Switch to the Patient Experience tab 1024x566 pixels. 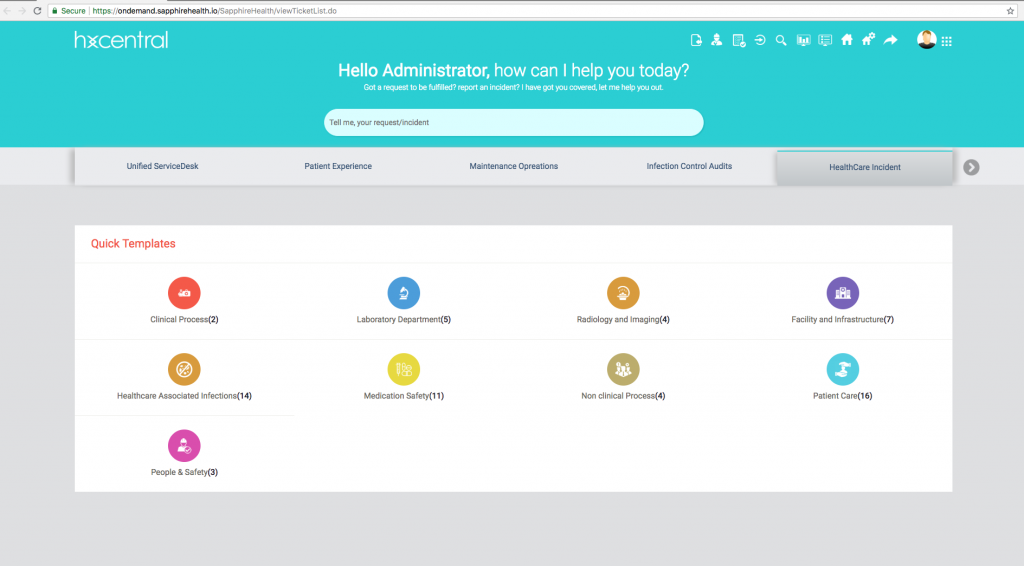point(338,166)
